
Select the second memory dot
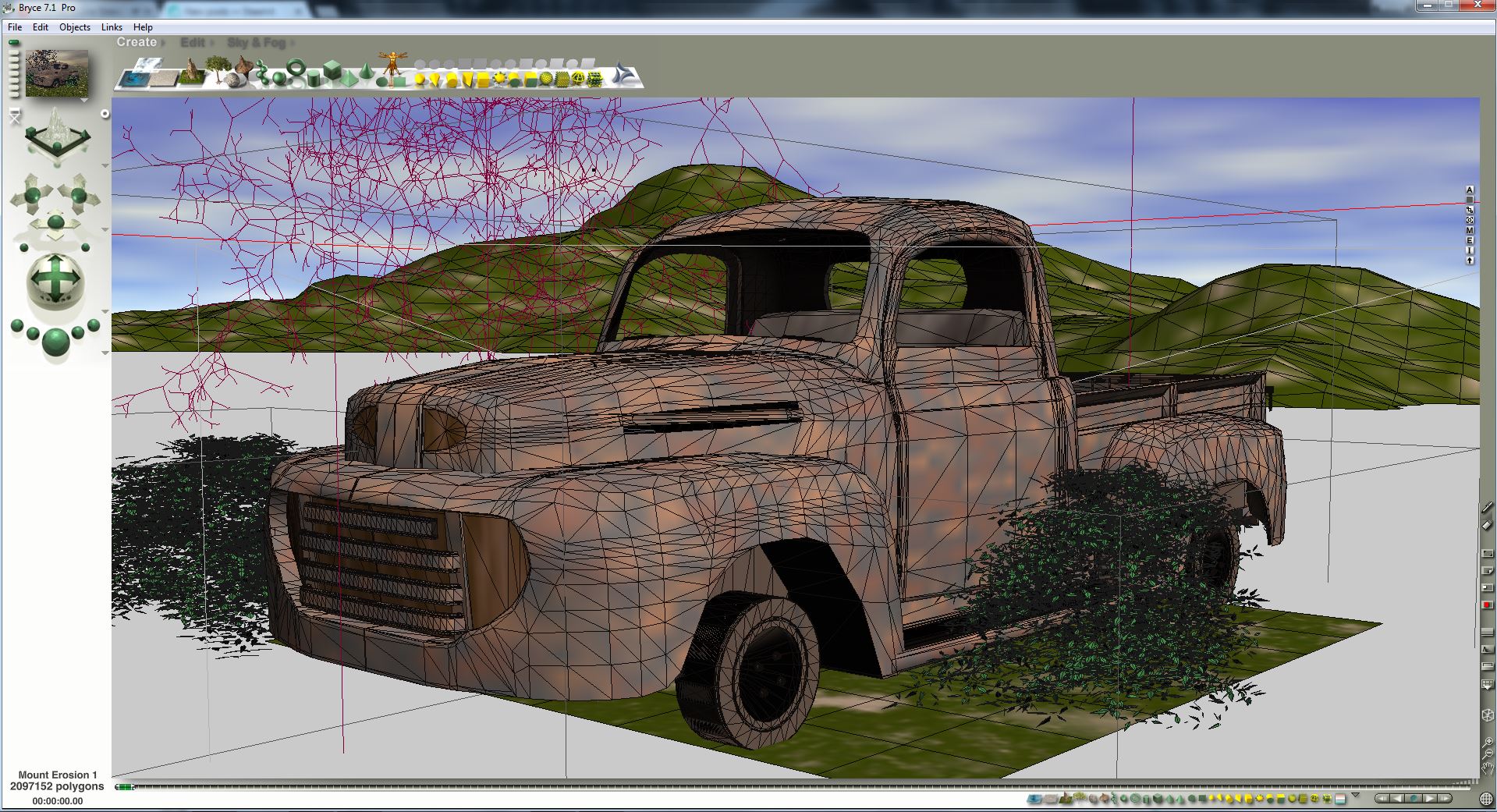click(x=14, y=52)
